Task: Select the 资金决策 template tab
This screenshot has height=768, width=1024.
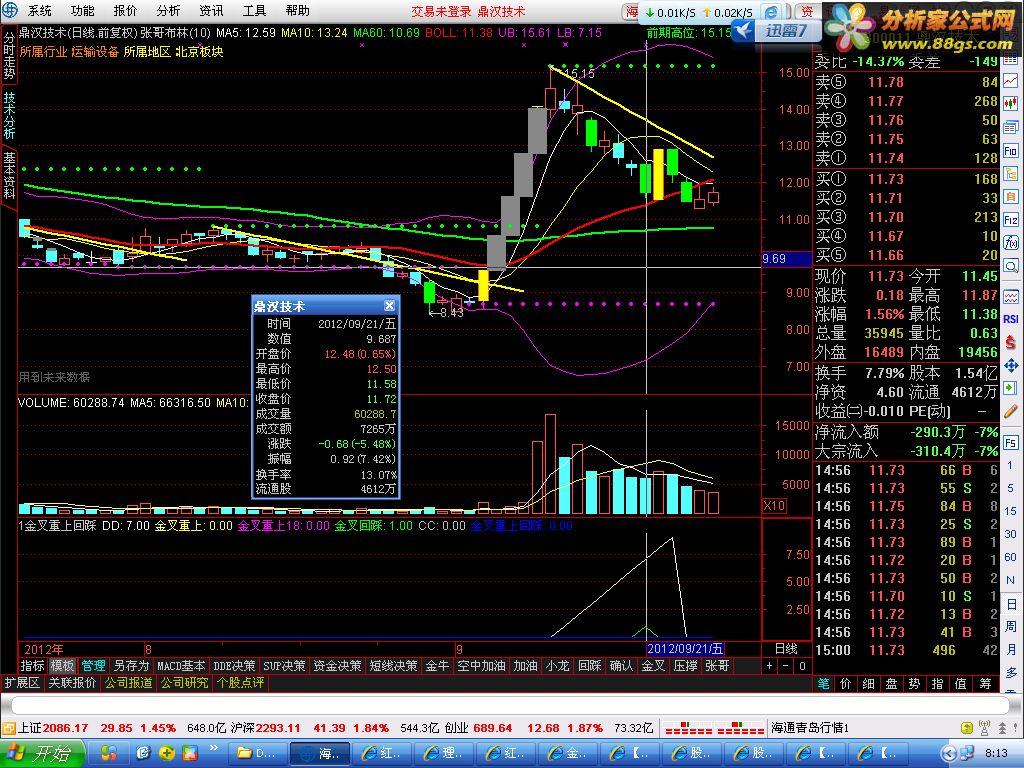Action: (x=337, y=665)
